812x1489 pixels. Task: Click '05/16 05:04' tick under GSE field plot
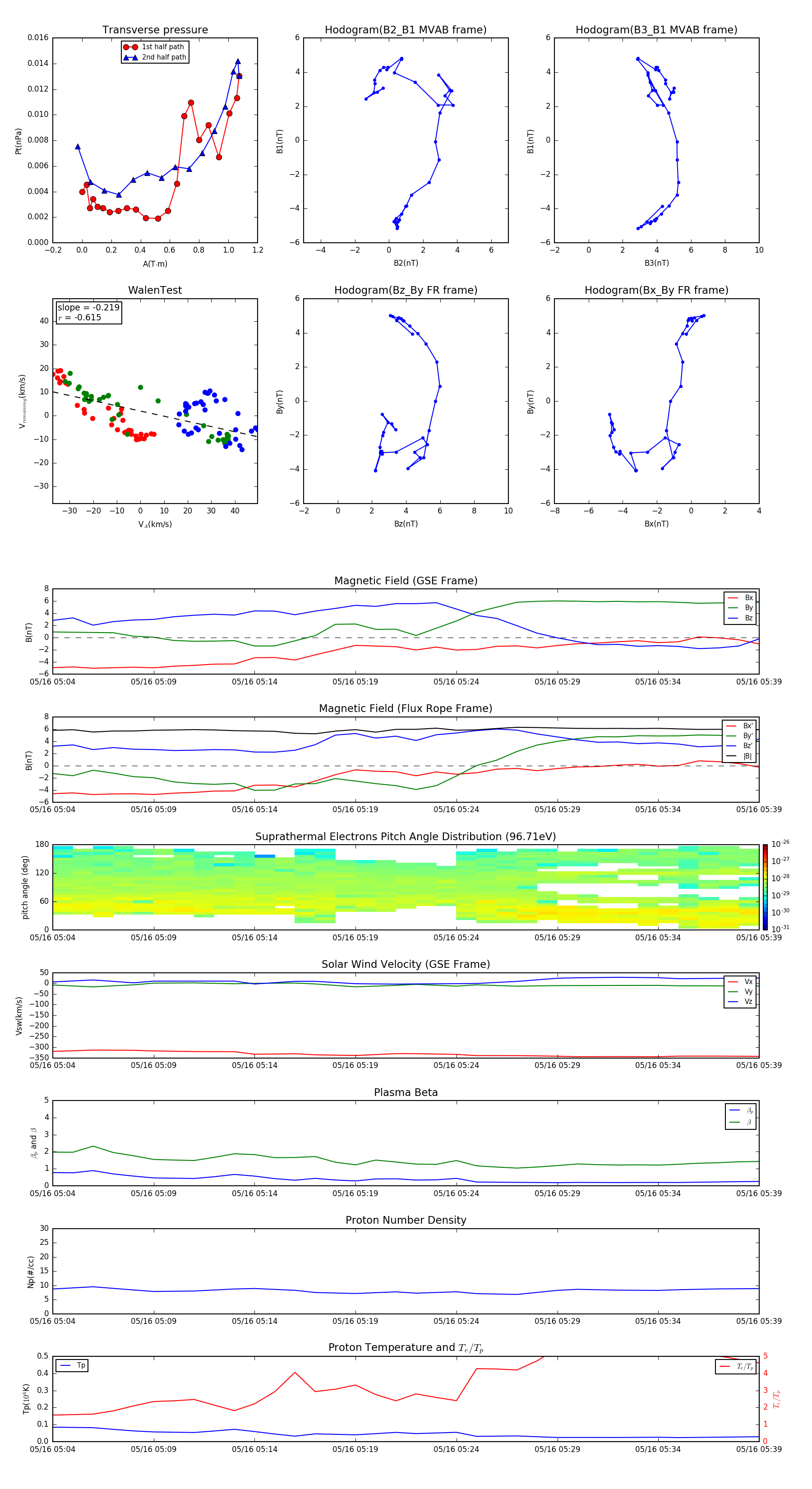pyautogui.click(x=53, y=681)
